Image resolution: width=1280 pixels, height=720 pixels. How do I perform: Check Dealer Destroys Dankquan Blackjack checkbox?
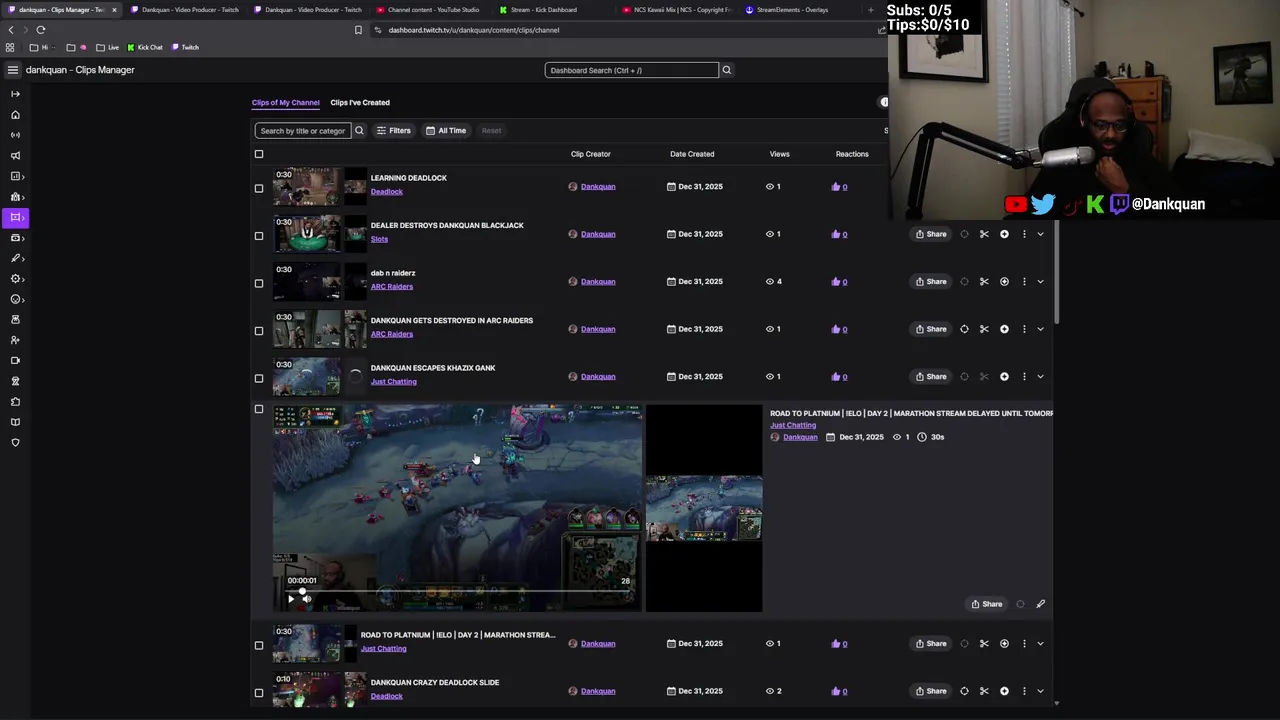[259, 236]
